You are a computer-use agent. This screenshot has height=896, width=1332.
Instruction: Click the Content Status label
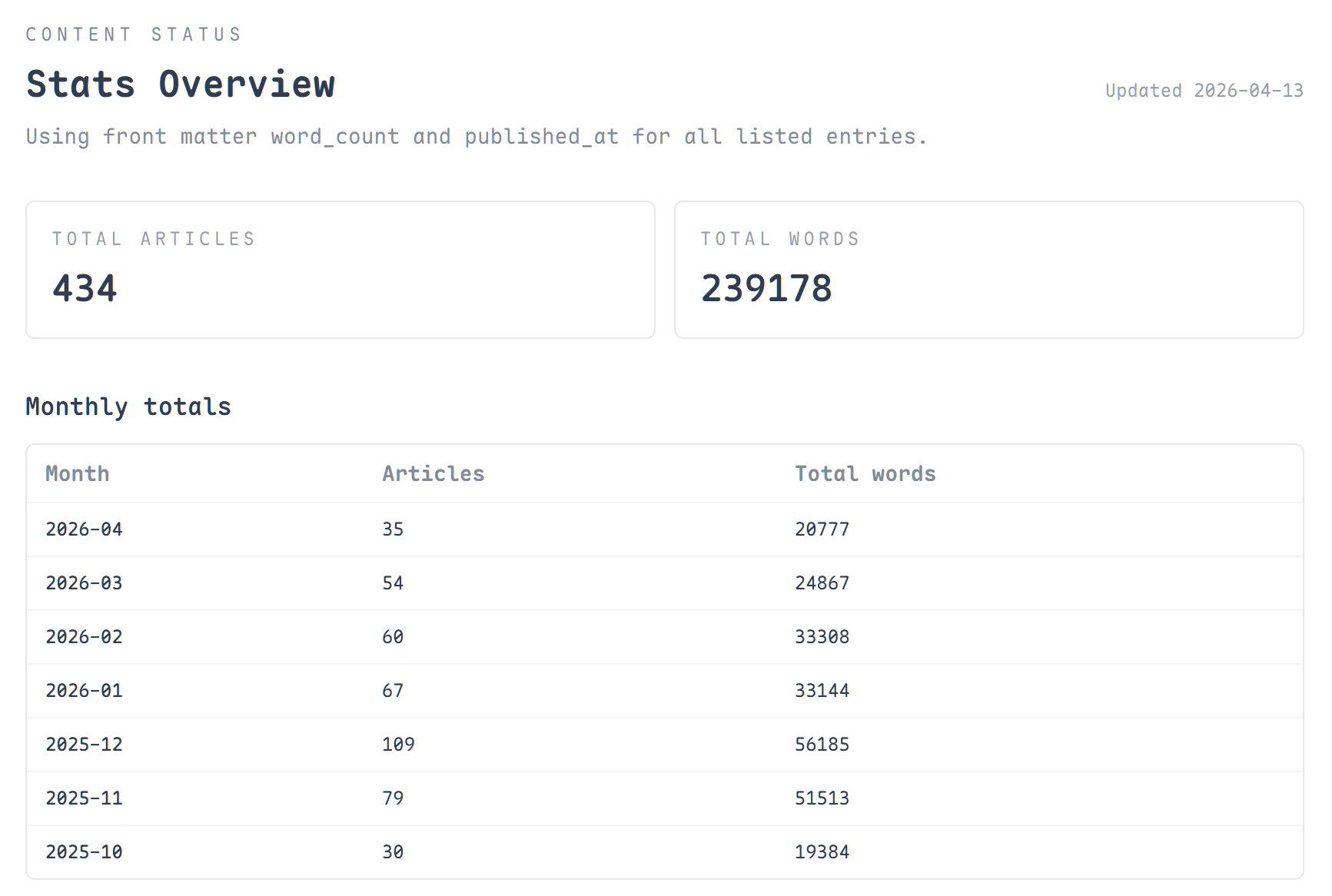point(134,35)
